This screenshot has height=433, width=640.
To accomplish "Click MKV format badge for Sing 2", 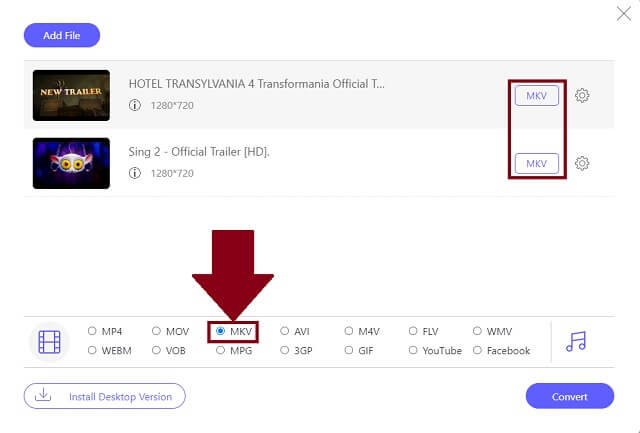I will (x=536, y=163).
